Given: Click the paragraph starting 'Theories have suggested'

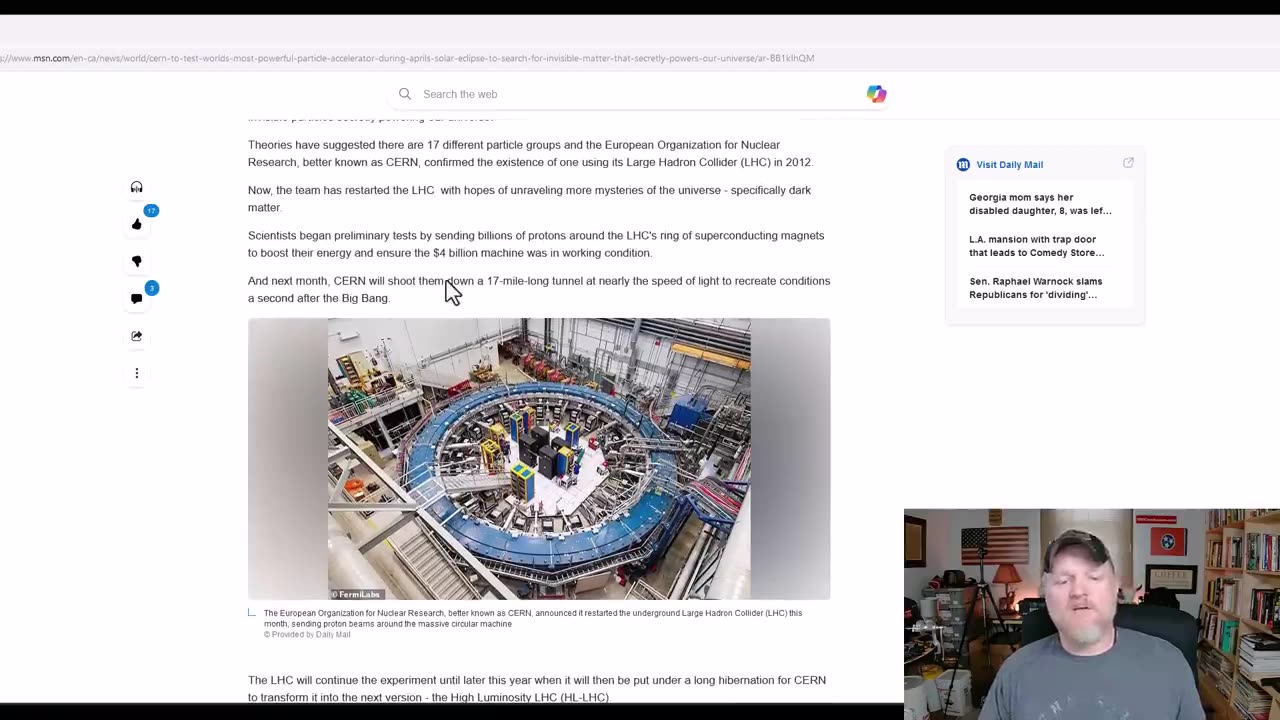Looking at the screenshot, I should (531, 153).
